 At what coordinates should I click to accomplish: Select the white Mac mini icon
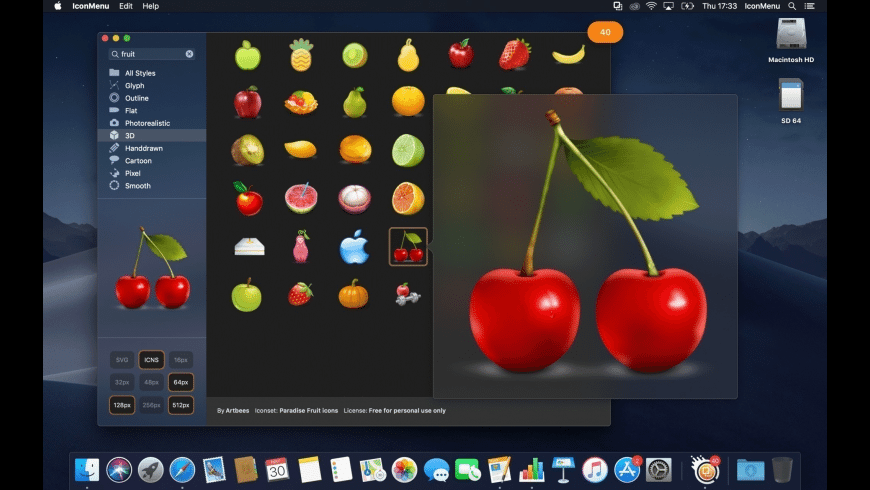(x=249, y=246)
